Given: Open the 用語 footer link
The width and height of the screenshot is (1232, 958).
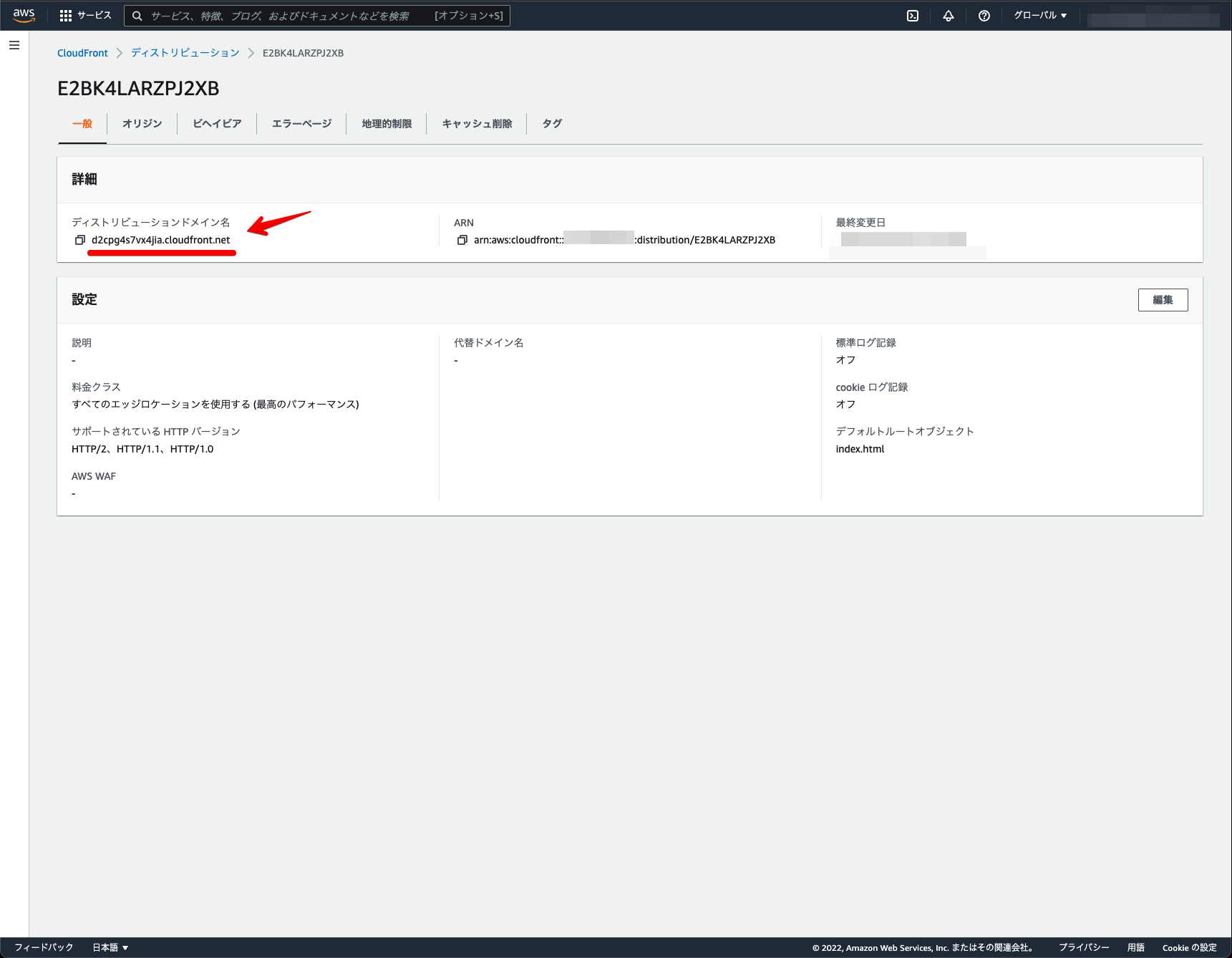Looking at the screenshot, I should [x=1135, y=947].
